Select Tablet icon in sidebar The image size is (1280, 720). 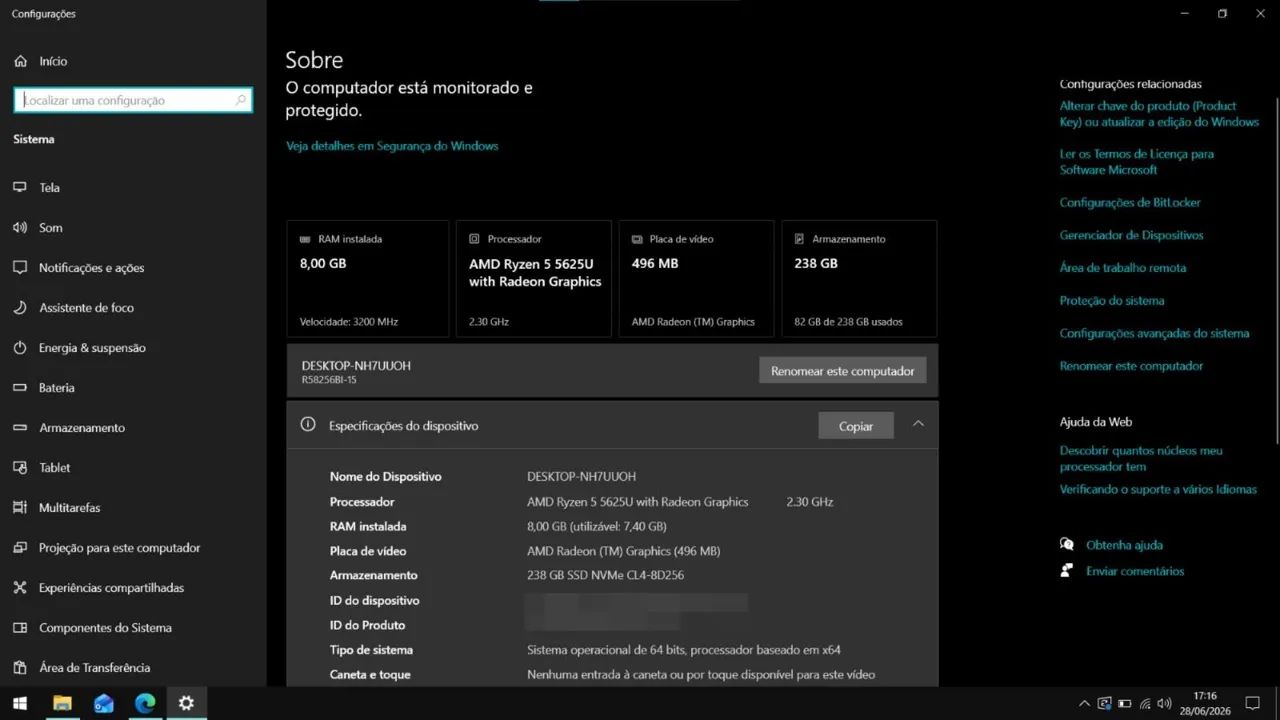pyautogui.click(x=20, y=467)
